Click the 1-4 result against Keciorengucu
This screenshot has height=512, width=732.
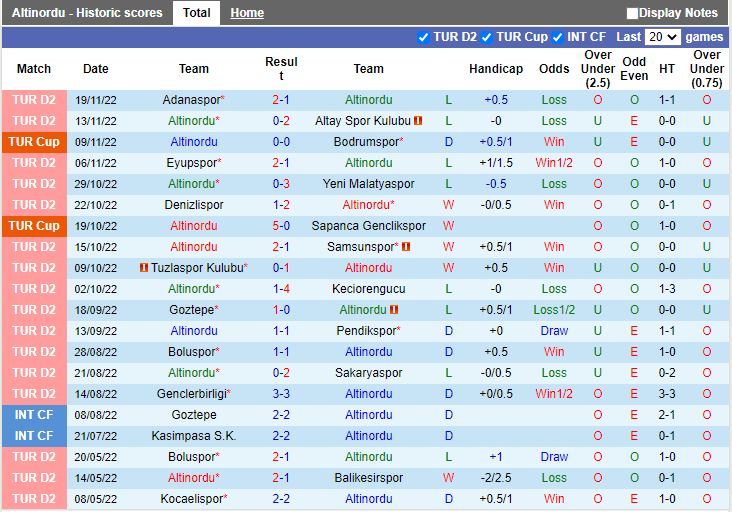point(281,289)
